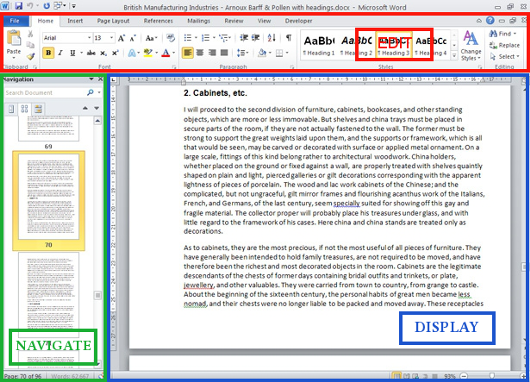Click the Change Styles icon
Image resolution: width=530 pixels, height=382 pixels.
click(471, 46)
